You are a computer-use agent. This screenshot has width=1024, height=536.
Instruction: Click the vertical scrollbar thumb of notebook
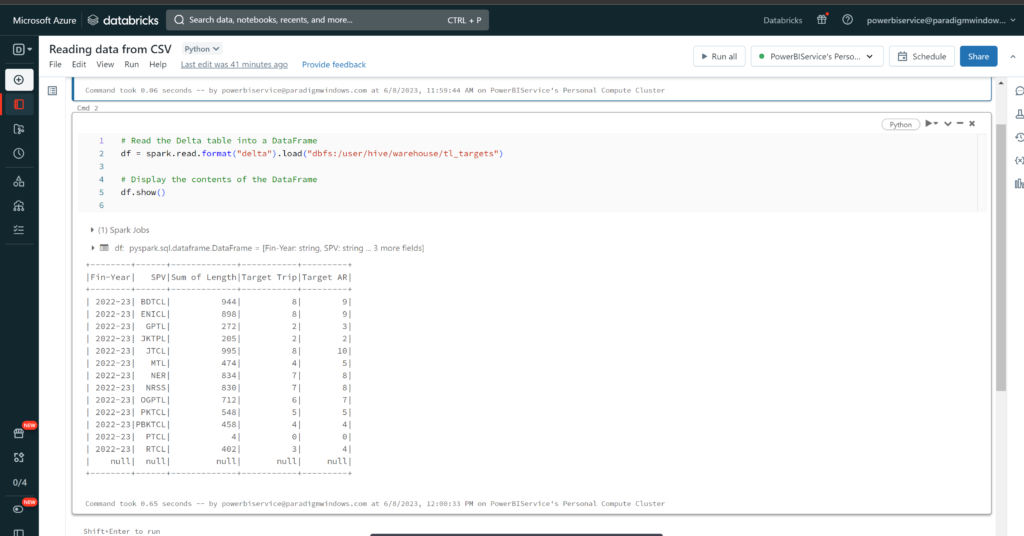pyautogui.click(x=1001, y=257)
